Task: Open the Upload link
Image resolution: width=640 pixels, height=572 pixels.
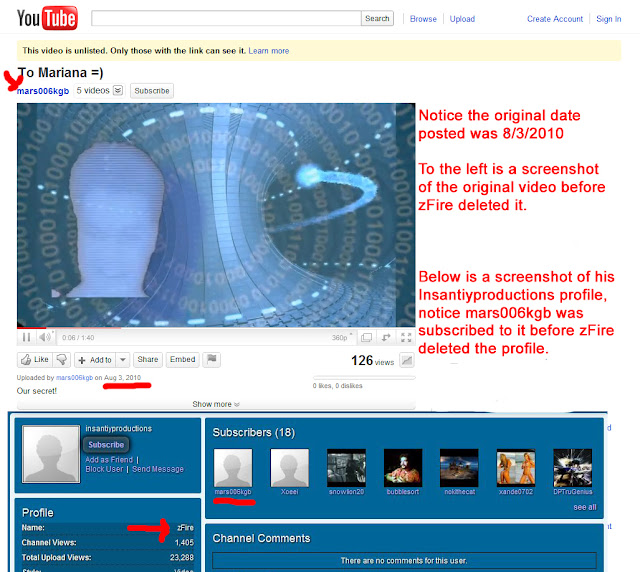Action: coord(462,19)
